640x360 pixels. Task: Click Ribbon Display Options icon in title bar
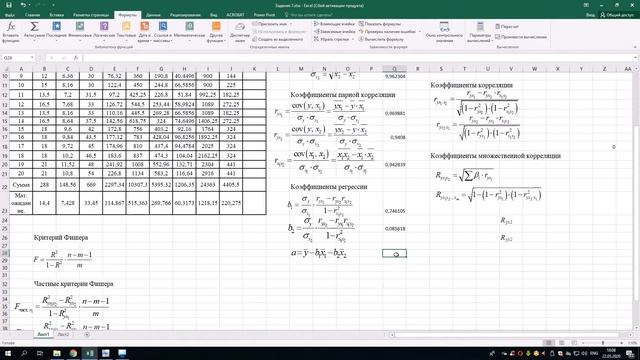586,5
